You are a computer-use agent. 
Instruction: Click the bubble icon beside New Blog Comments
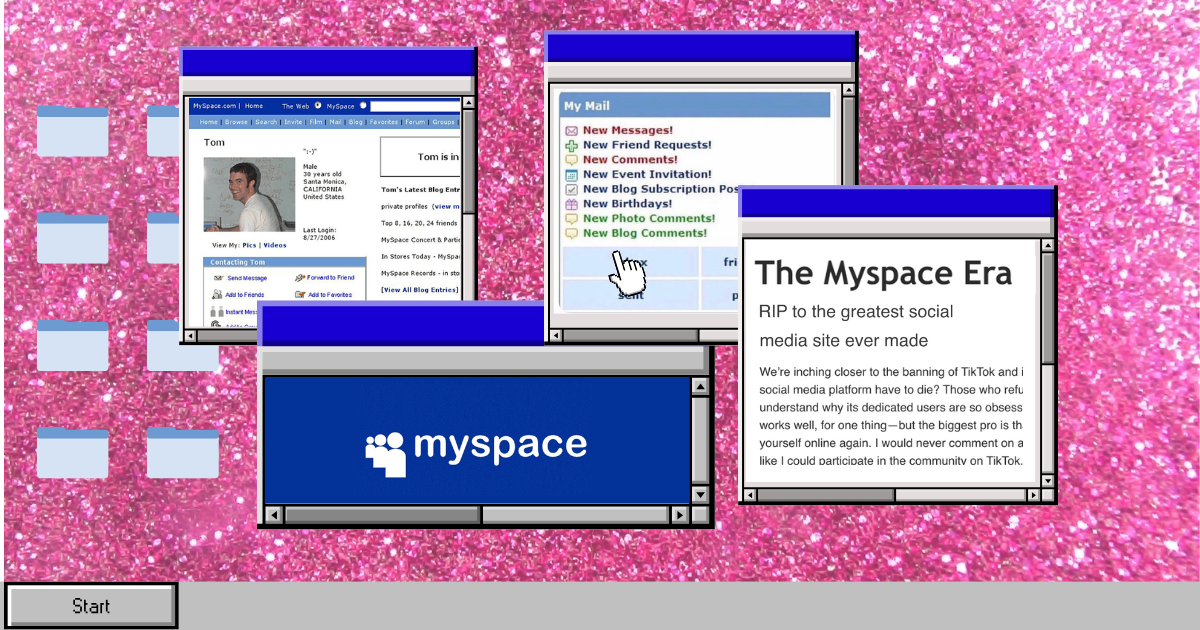click(571, 233)
